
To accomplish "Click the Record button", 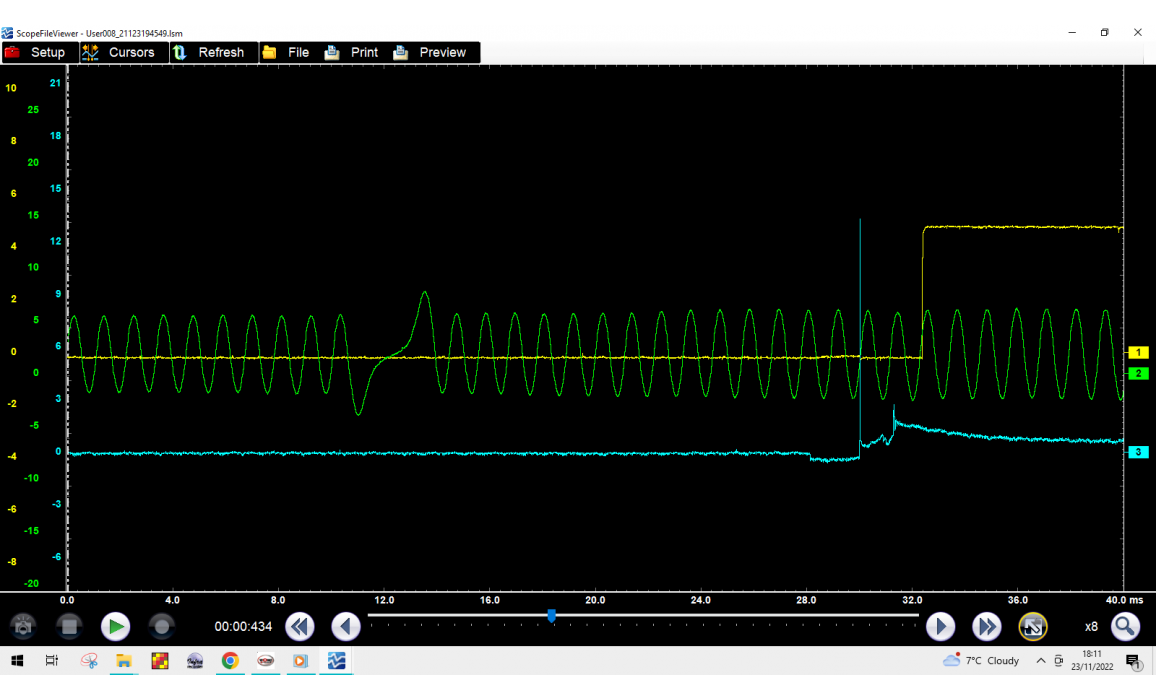I will pos(161,627).
